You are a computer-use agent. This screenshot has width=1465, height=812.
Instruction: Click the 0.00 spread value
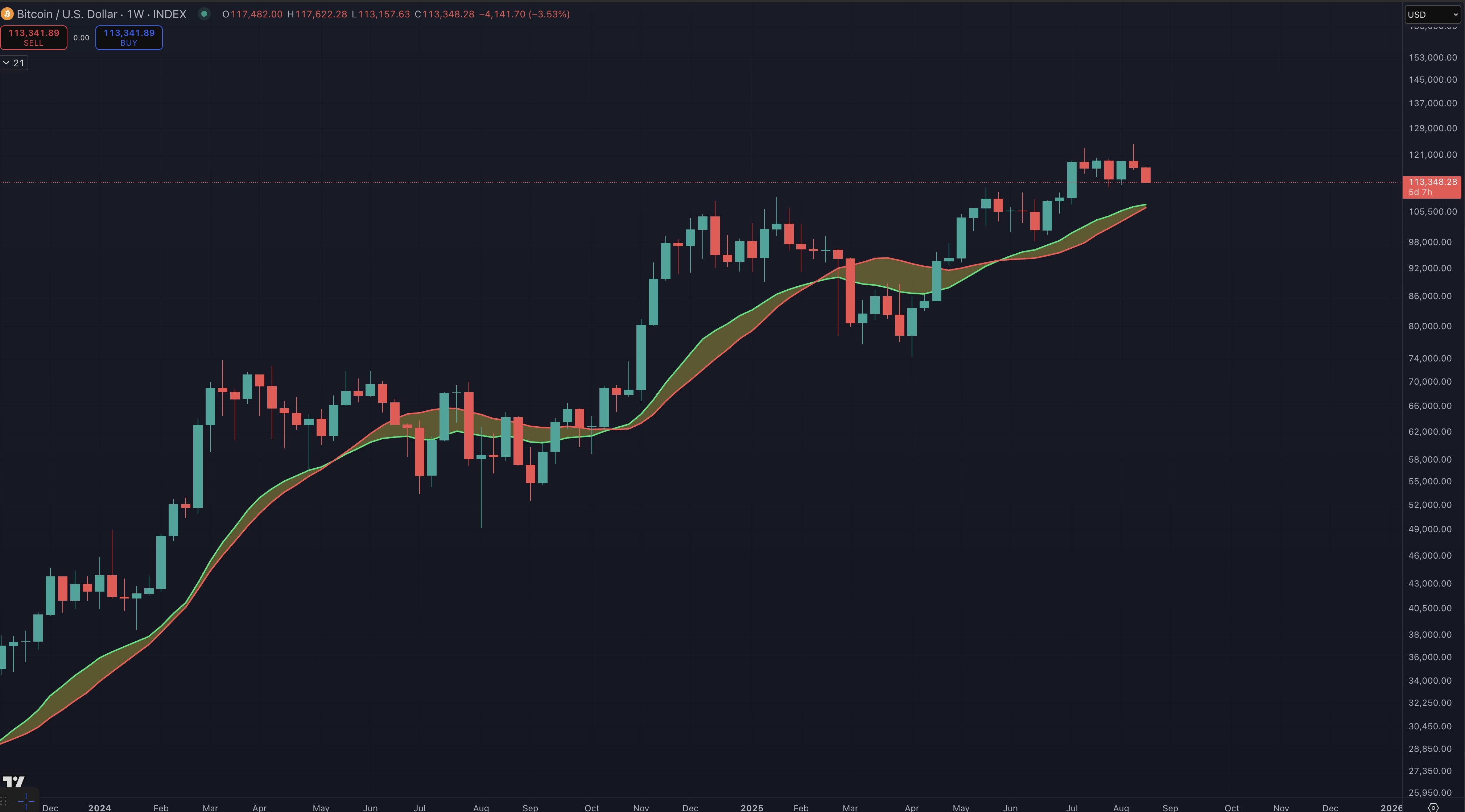(x=81, y=38)
